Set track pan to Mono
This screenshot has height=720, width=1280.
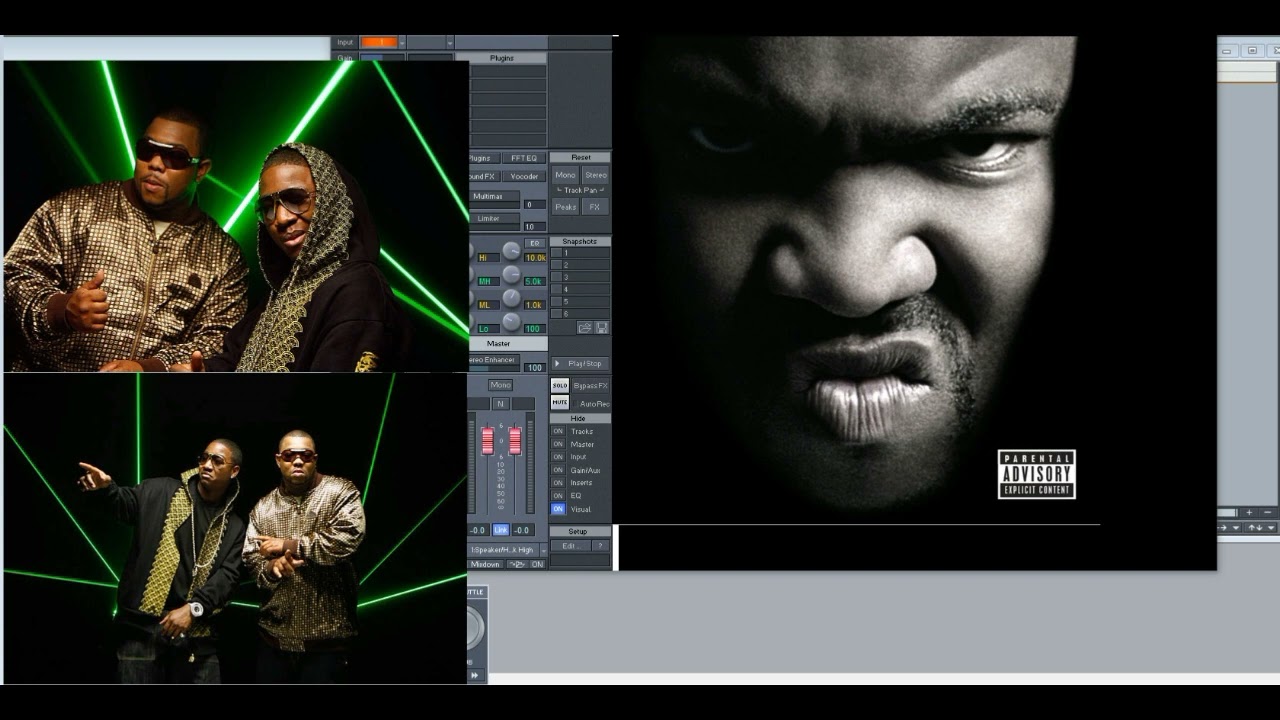pos(565,175)
